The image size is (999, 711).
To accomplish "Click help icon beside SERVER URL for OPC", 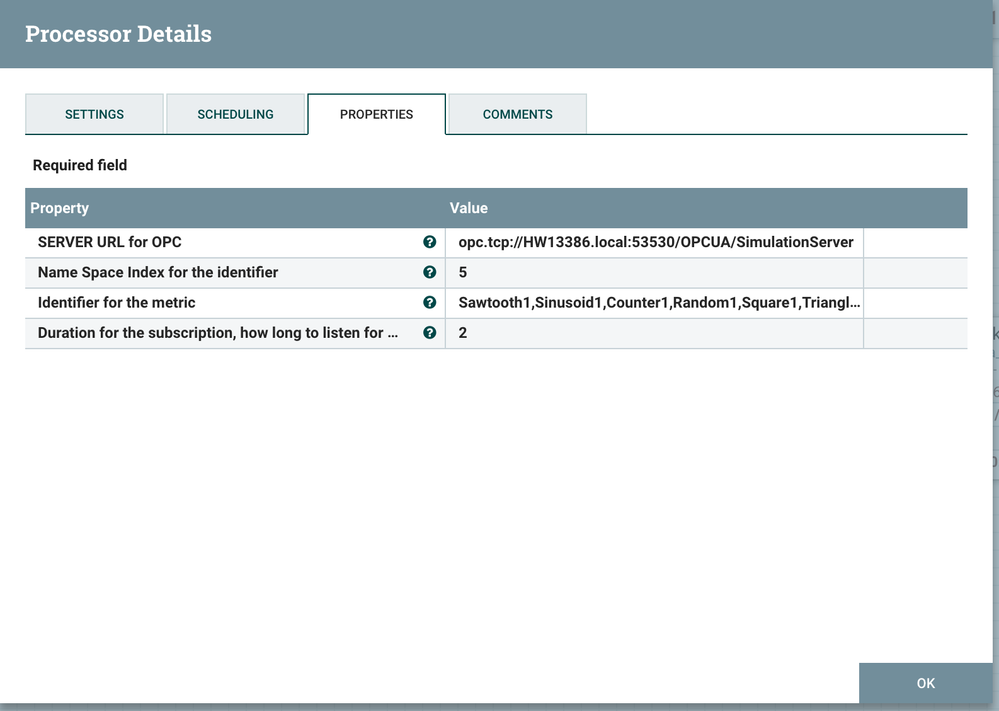I will (430, 242).
